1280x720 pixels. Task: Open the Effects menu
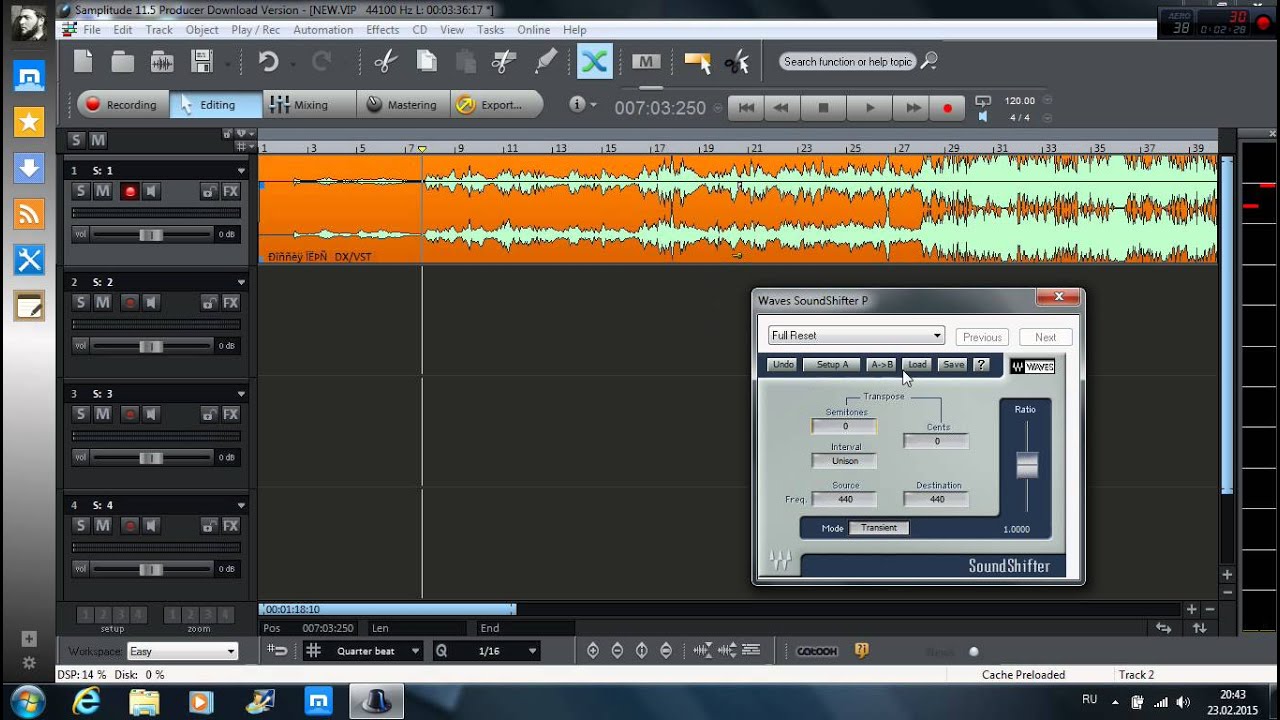click(382, 30)
